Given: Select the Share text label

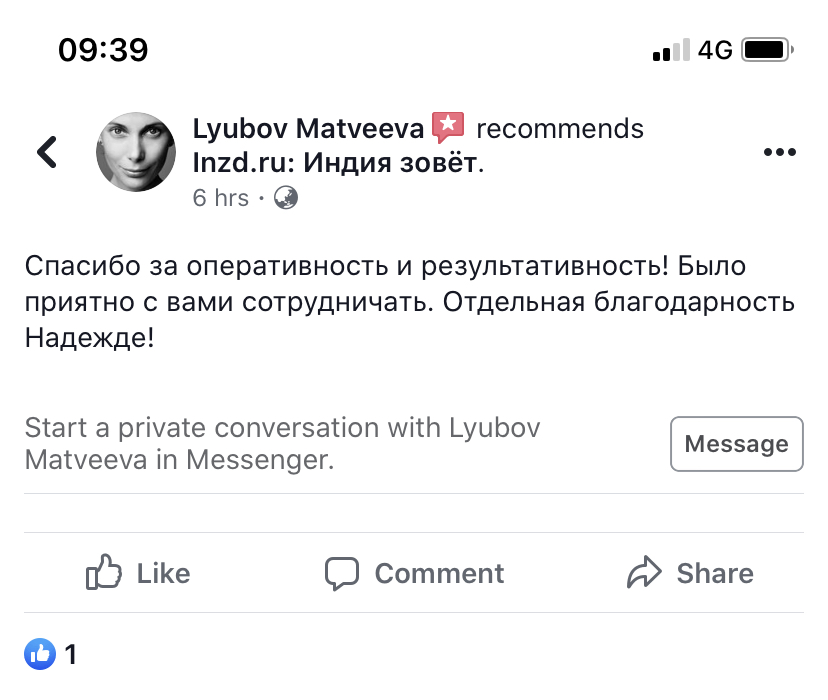Looking at the screenshot, I should pyautogui.click(x=715, y=573).
